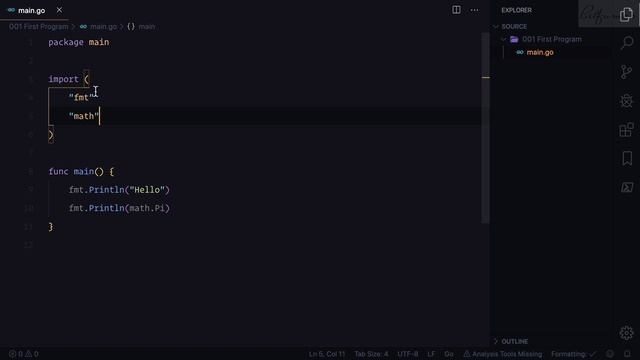The width and height of the screenshot is (640, 360).
Task: Click the Formatting status item
Action: click(573, 354)
